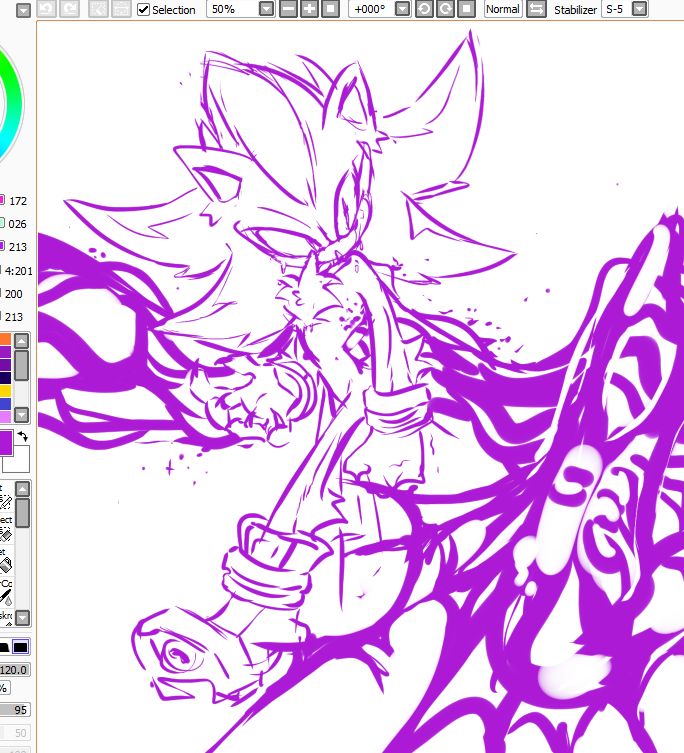Viewport: 684px width, 753px height.
Task: Click the purple foreground color box
Action: click(6, 442)
